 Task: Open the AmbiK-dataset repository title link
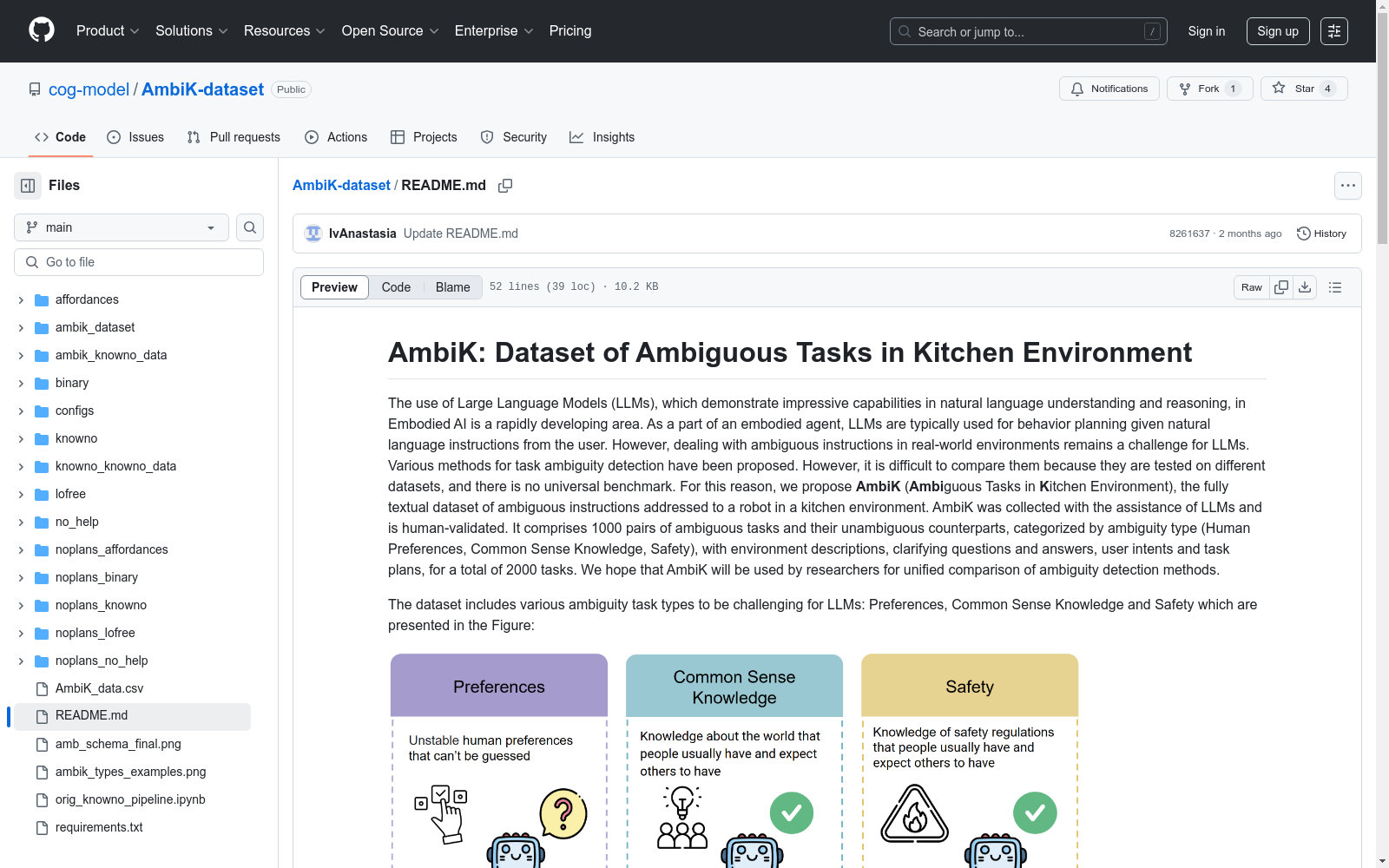pos(202,89)
